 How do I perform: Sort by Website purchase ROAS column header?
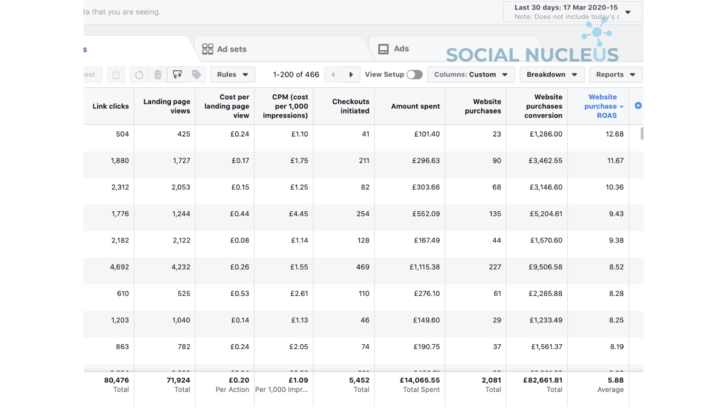point(602,107)
